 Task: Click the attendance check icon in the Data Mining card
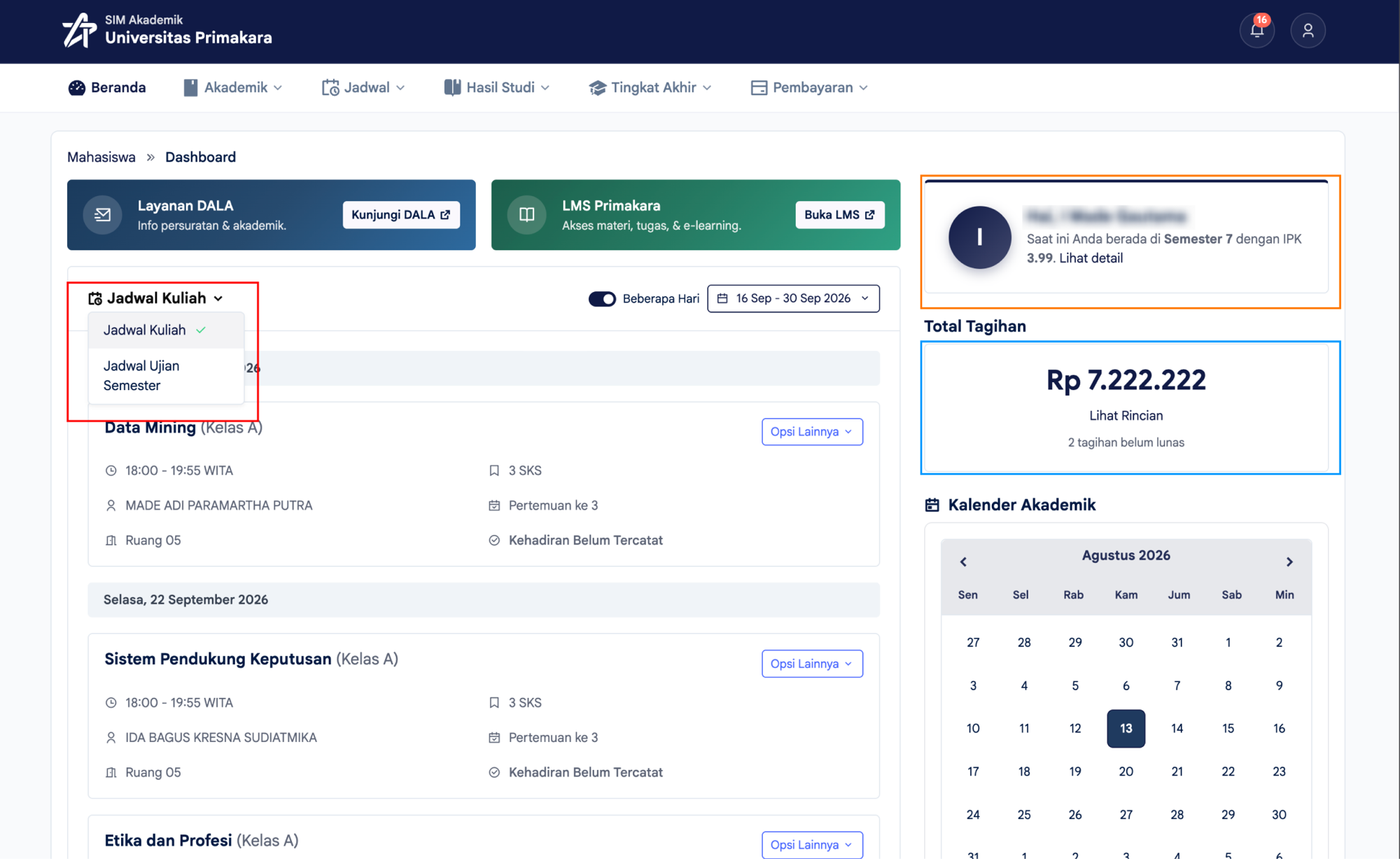pos(494,540)
